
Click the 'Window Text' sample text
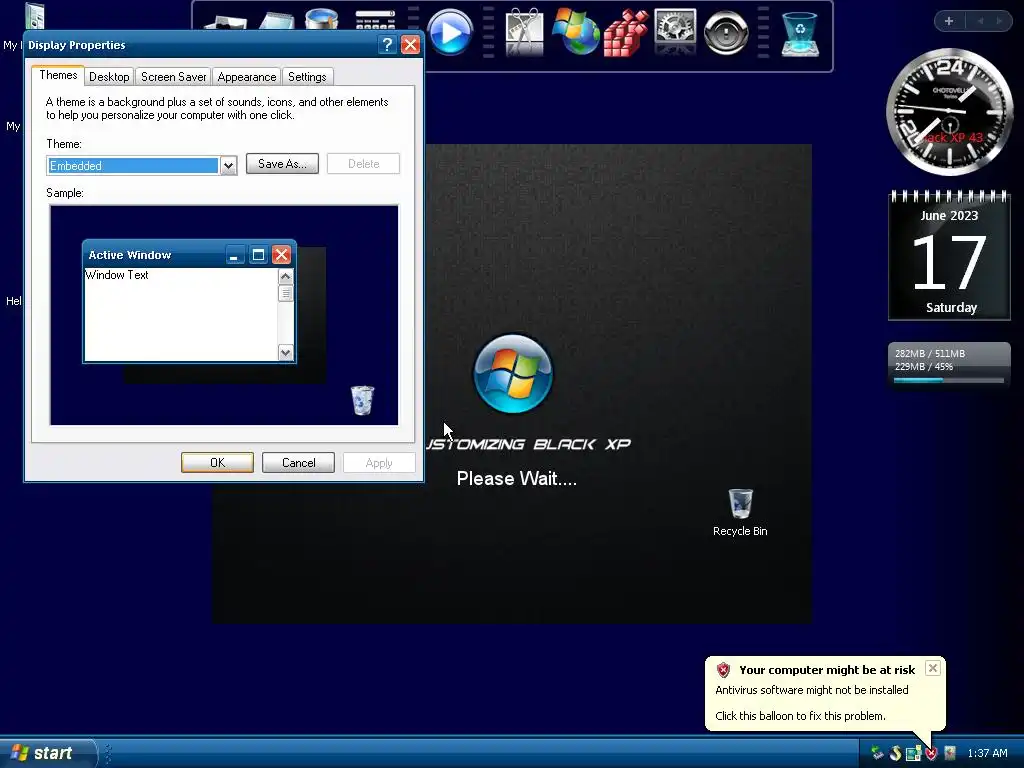click(117, 275)
